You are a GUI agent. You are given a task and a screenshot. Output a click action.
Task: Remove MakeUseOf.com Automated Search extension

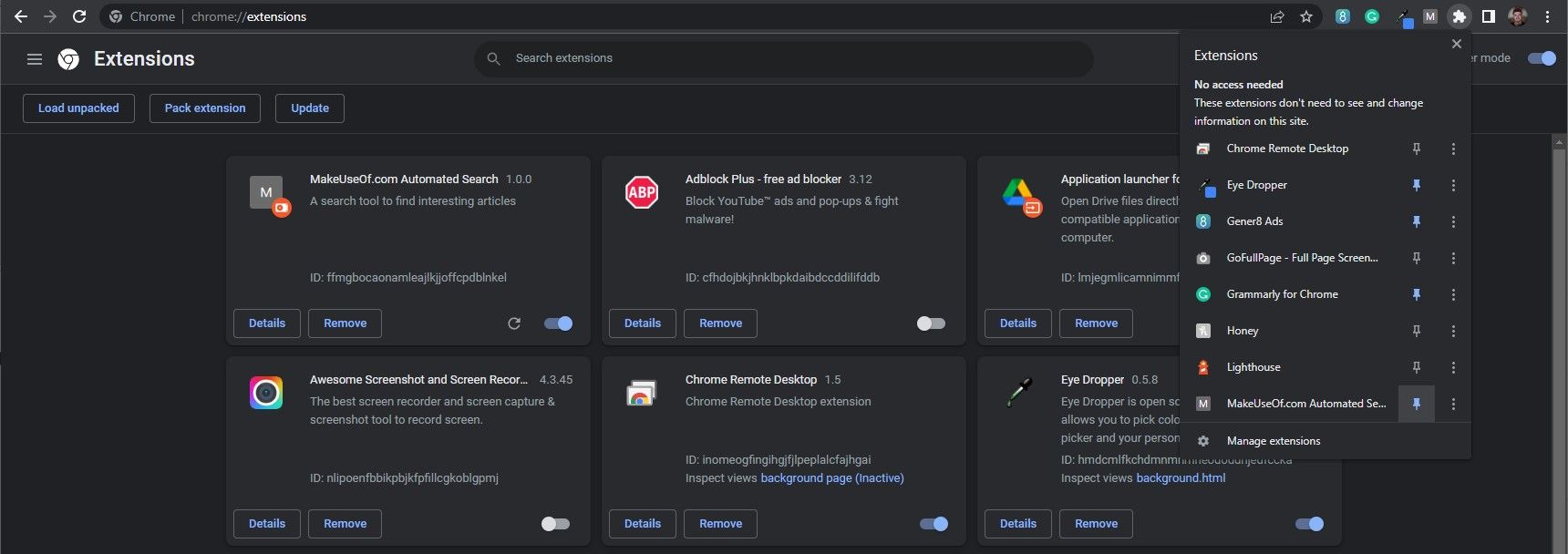click(346, 323)
